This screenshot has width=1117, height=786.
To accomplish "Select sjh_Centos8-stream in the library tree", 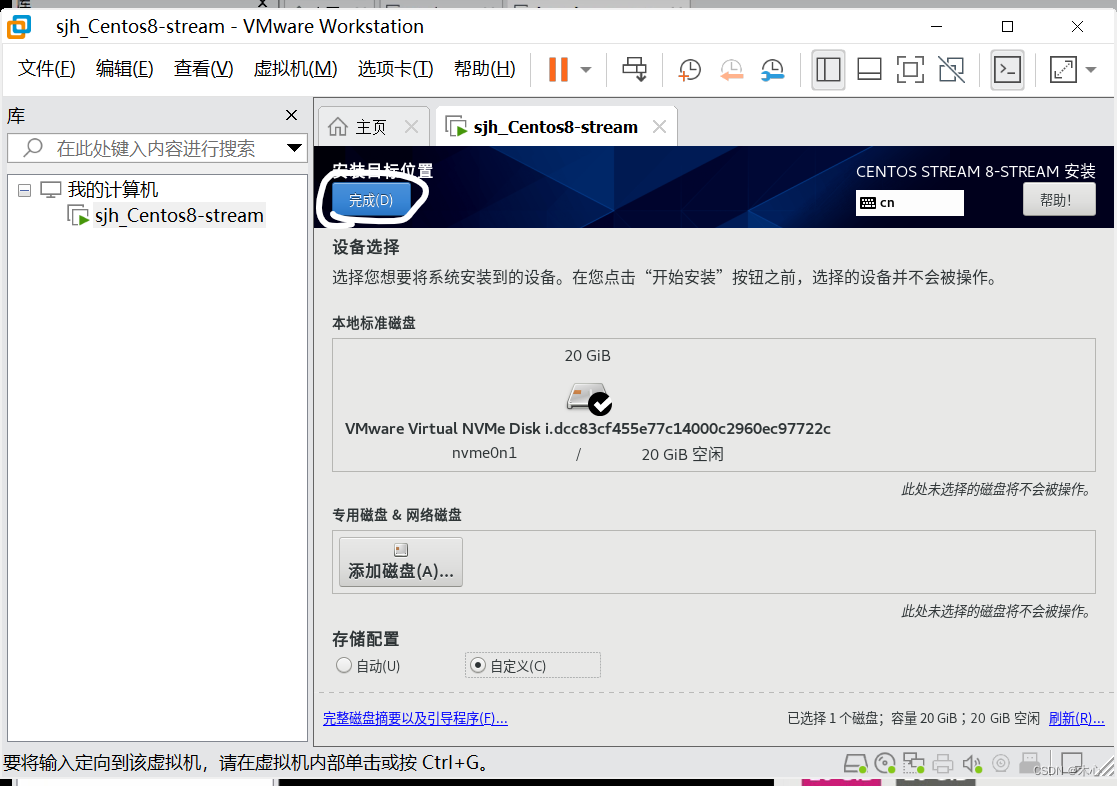I will click(179, 215).
